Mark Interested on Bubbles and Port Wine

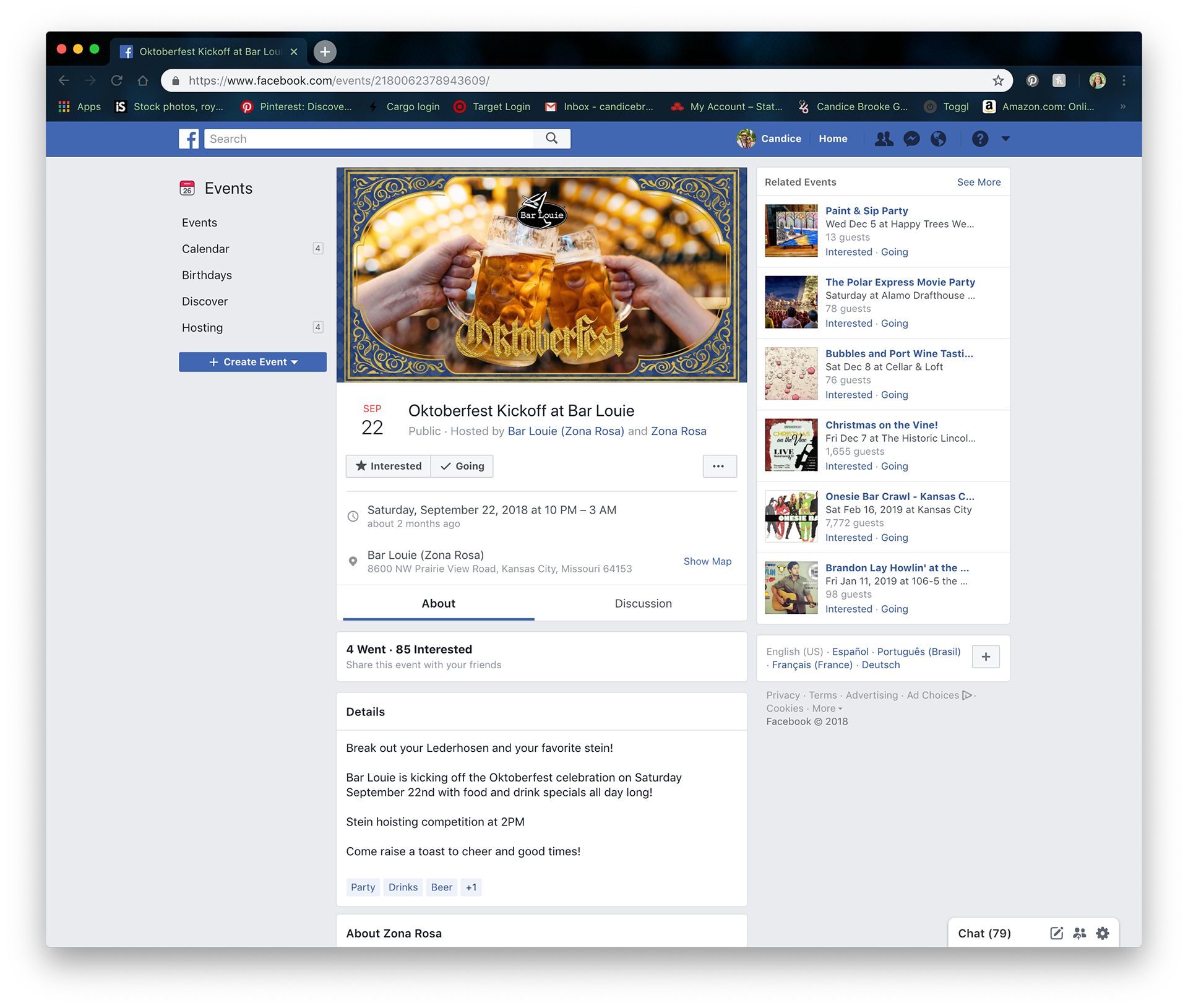click(849, 395)
